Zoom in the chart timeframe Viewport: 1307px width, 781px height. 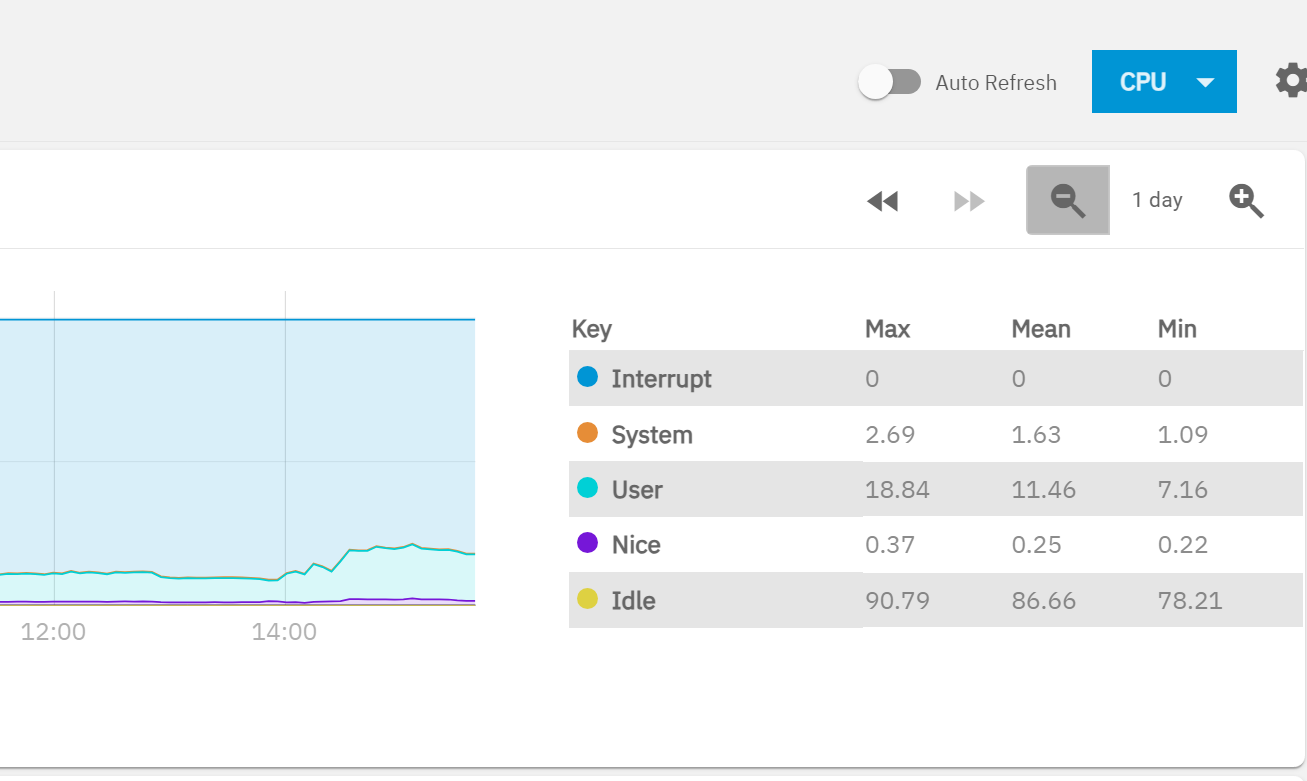[1246, 200]
